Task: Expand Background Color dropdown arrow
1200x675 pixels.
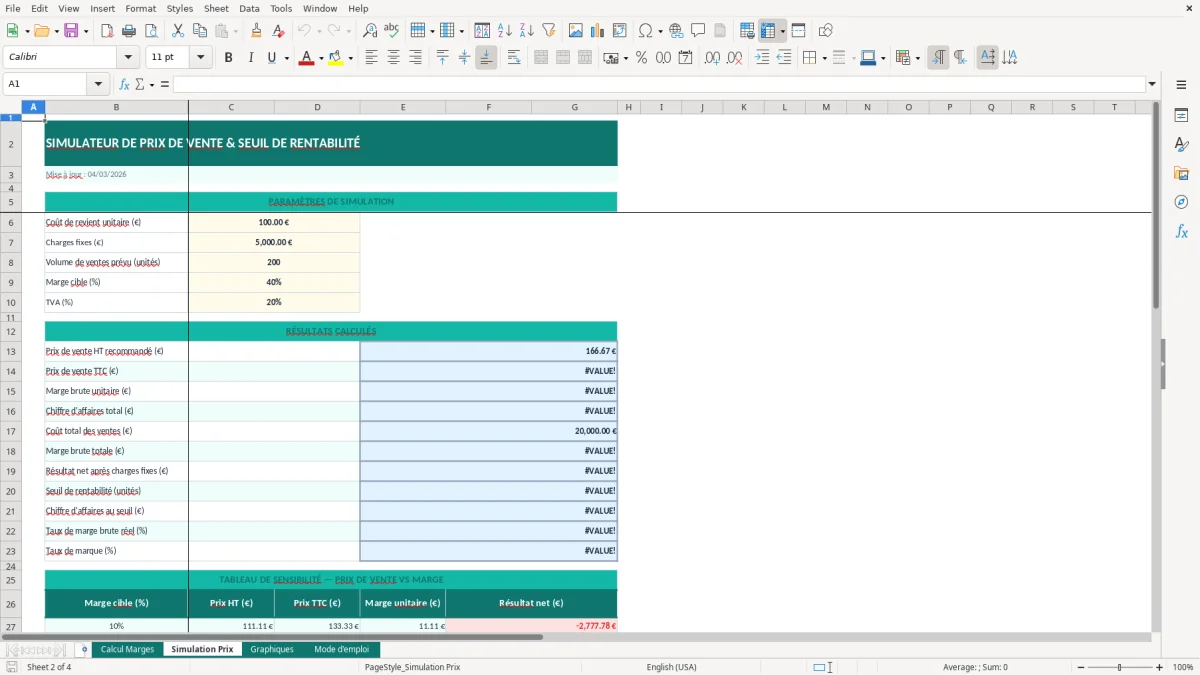Action: (x=350, y=58)
